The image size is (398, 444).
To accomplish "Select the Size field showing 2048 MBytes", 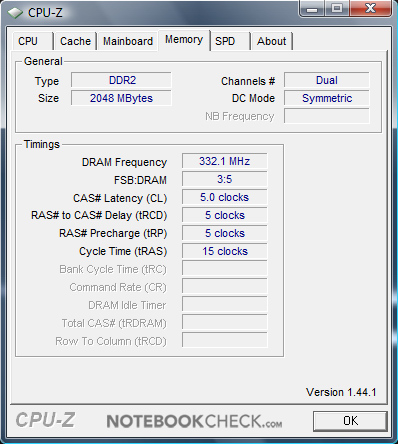I will pyautogui.click(x=121, y=98).
